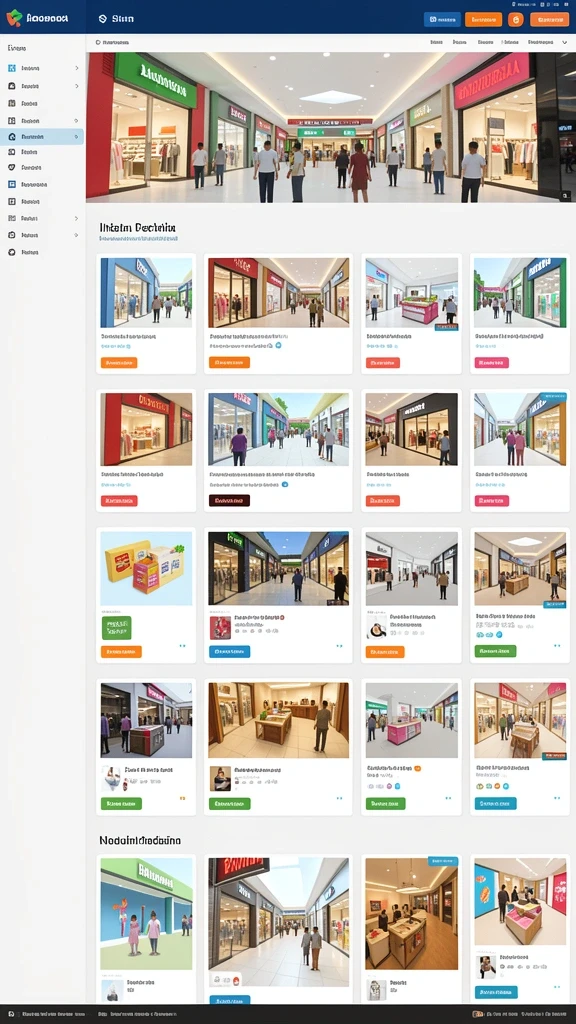
Task: Select the highlighted item in the left sidebar
Action: (x=42, y=136)
